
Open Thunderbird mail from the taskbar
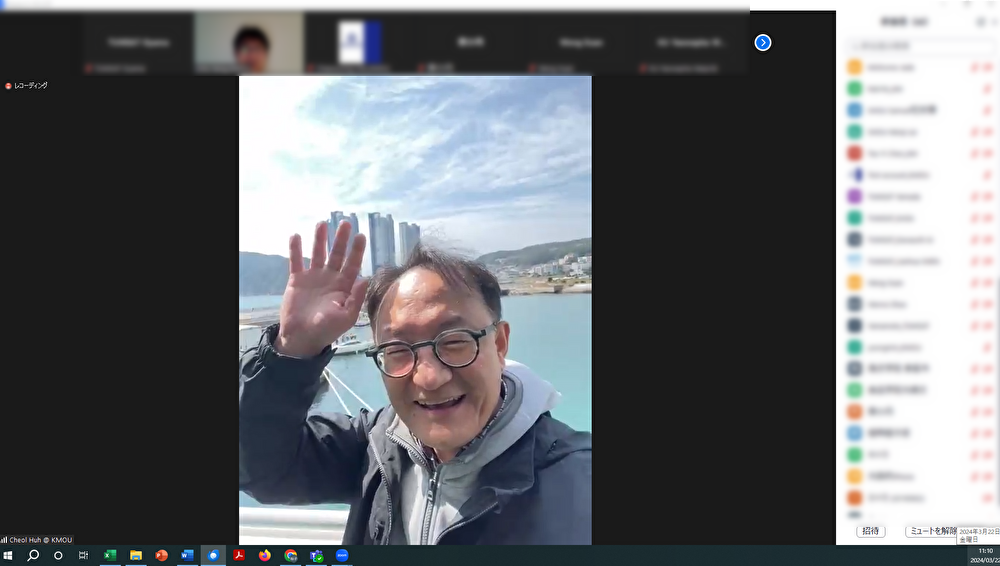click(x=213, y=555)
